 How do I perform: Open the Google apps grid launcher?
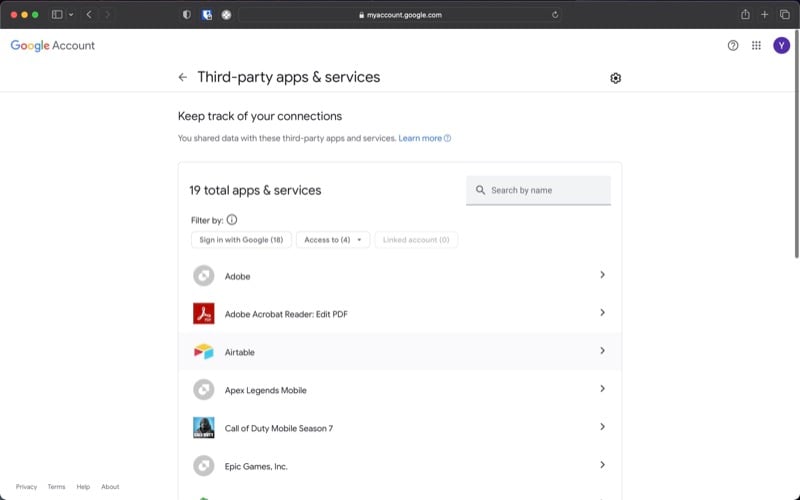click(756, 45)
